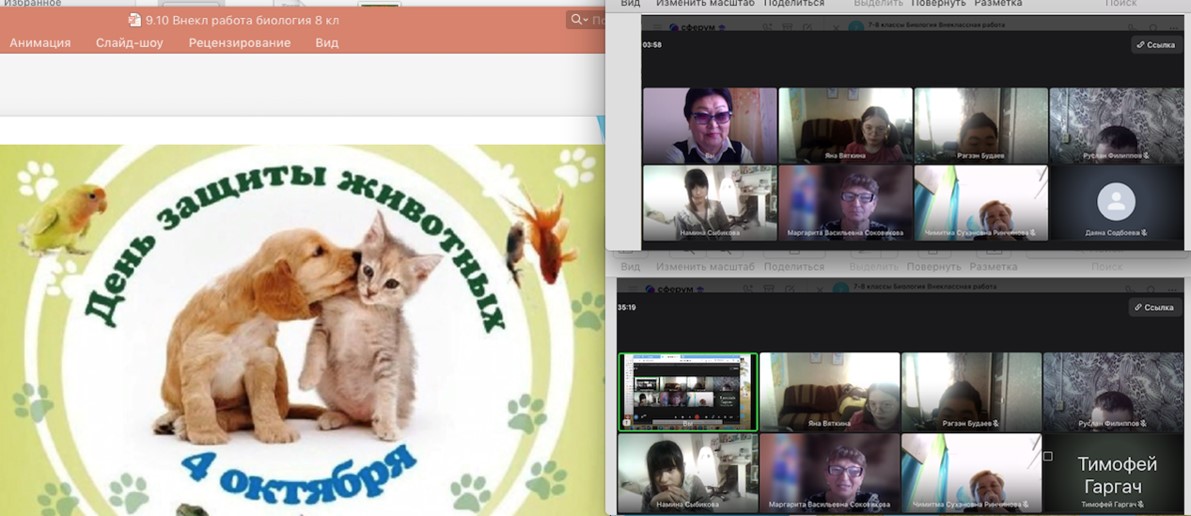The width and height of the screenshot is (1191, 516).
Task: Switch to the Слайд-шоу ribbon tab
Action: (x=129, y=43)
